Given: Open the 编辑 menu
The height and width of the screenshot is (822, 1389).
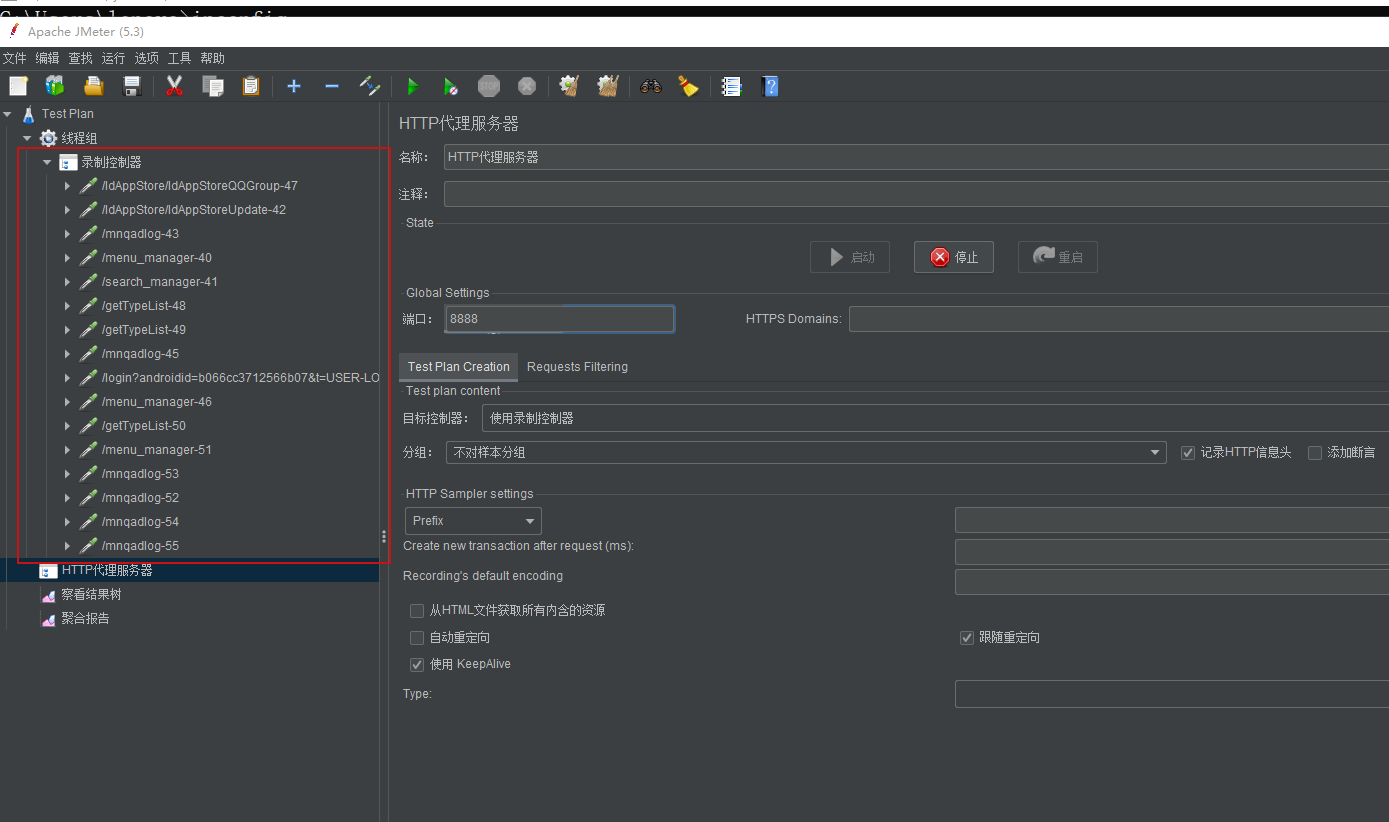Looking at the screenshot, I should pos(47,59).
